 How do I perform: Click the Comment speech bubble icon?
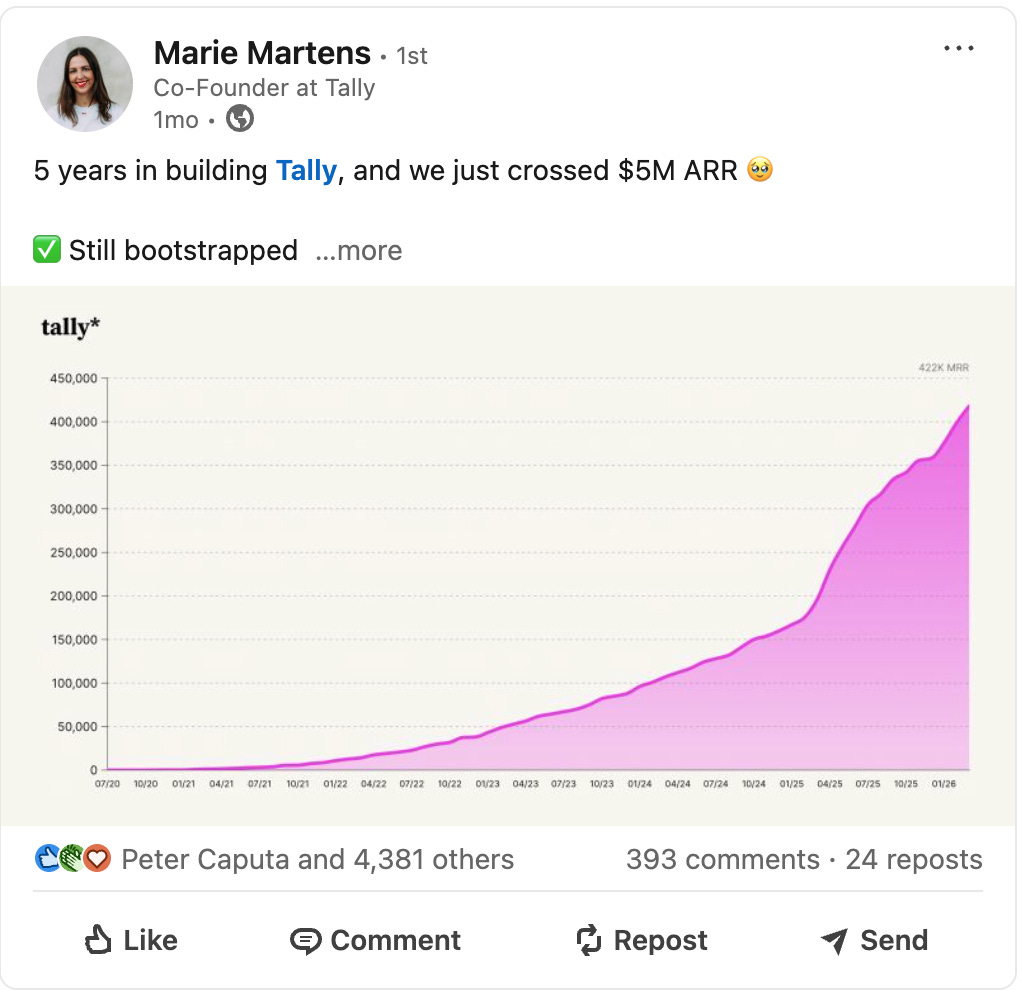[306, 941]
